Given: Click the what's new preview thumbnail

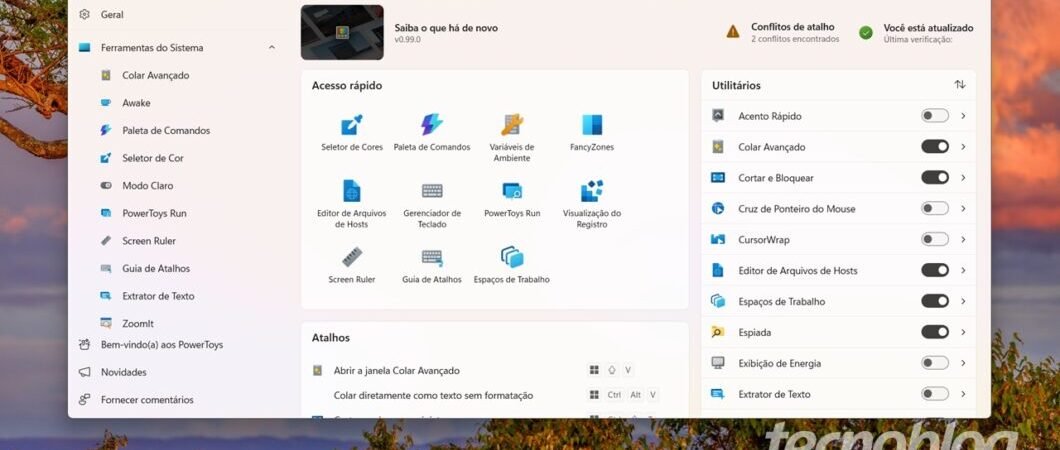Looking at the screenshot, I should coord(342,32).
